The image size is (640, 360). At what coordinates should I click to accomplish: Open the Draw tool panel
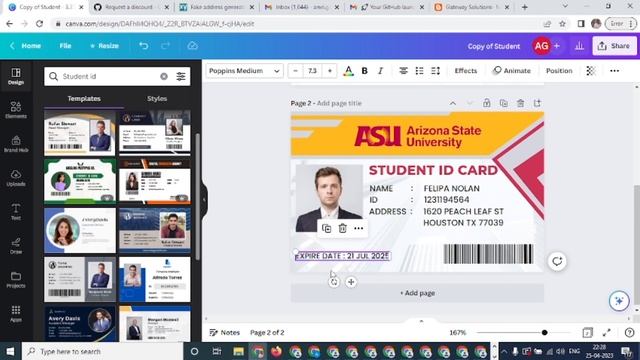pyautogui.click(x=16, y=246)
